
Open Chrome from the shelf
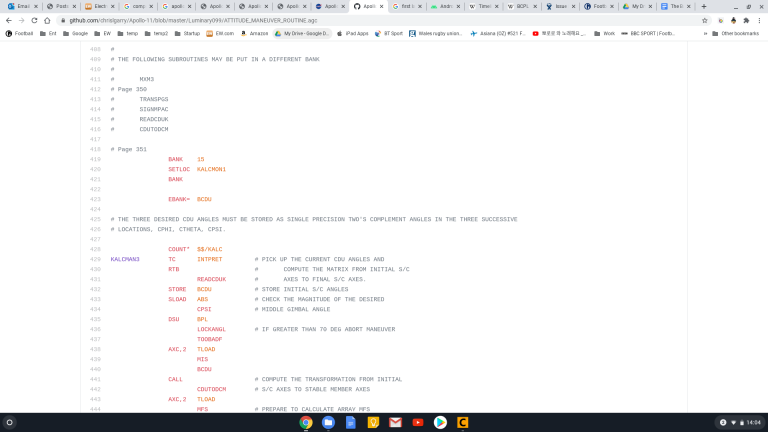tap(306, 422)
